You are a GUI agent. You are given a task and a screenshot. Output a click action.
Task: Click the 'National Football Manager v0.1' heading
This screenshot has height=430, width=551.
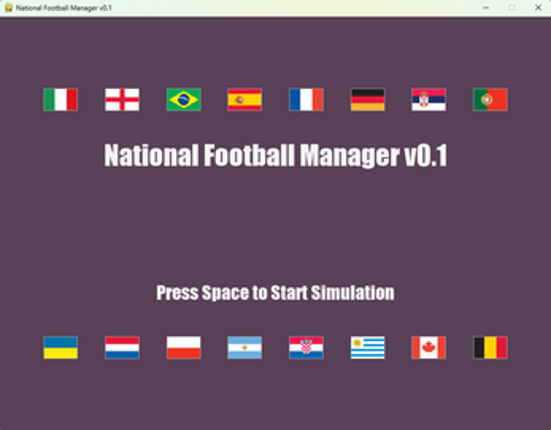pyautogui.click(x=276, y=155)
